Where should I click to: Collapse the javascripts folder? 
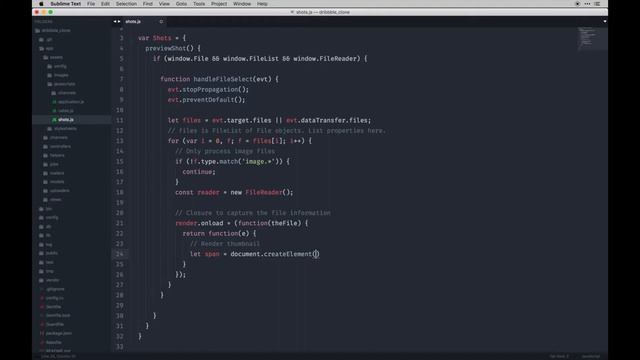[61, 84]
